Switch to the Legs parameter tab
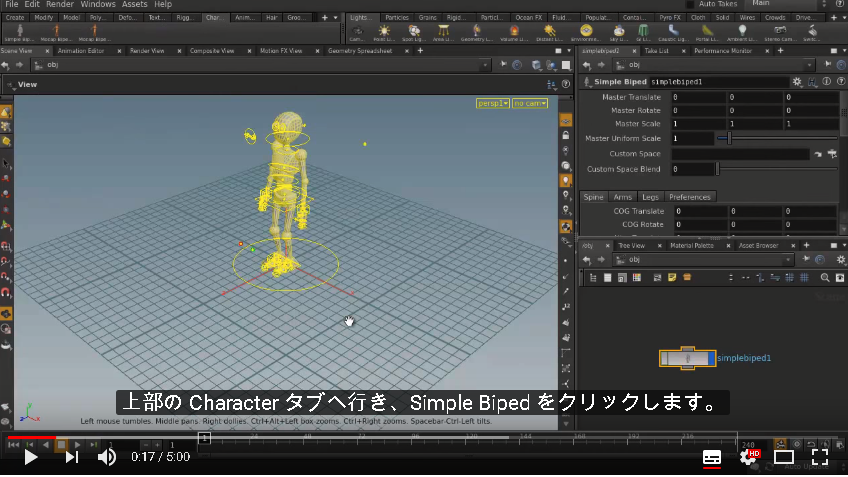This screenshot has height=477, width=848. coord(650,197)
